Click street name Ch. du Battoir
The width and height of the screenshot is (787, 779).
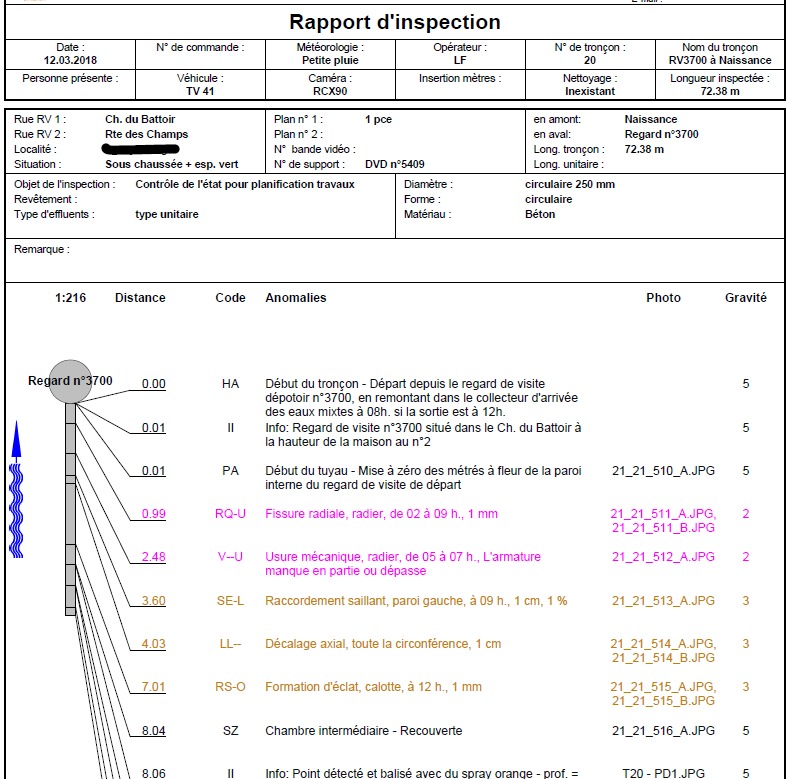tap(140, 119)
